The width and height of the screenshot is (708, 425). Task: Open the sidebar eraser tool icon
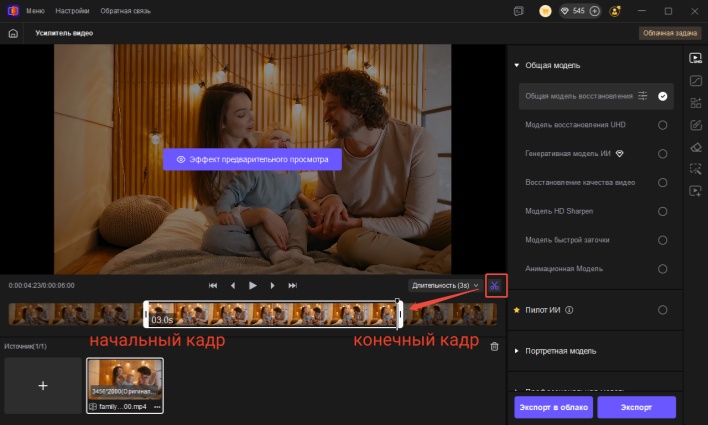point(695,147)
